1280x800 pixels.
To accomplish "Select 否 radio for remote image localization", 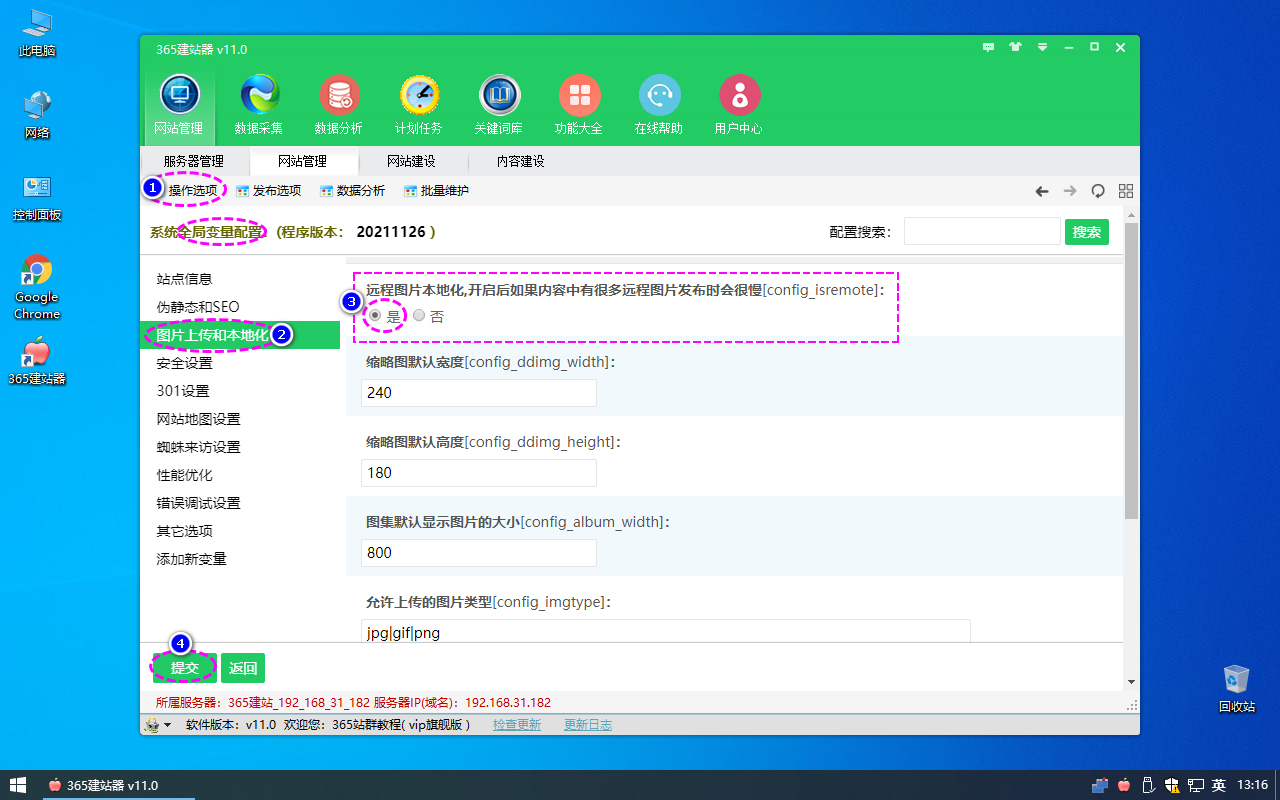I will (x=419, y=315).
